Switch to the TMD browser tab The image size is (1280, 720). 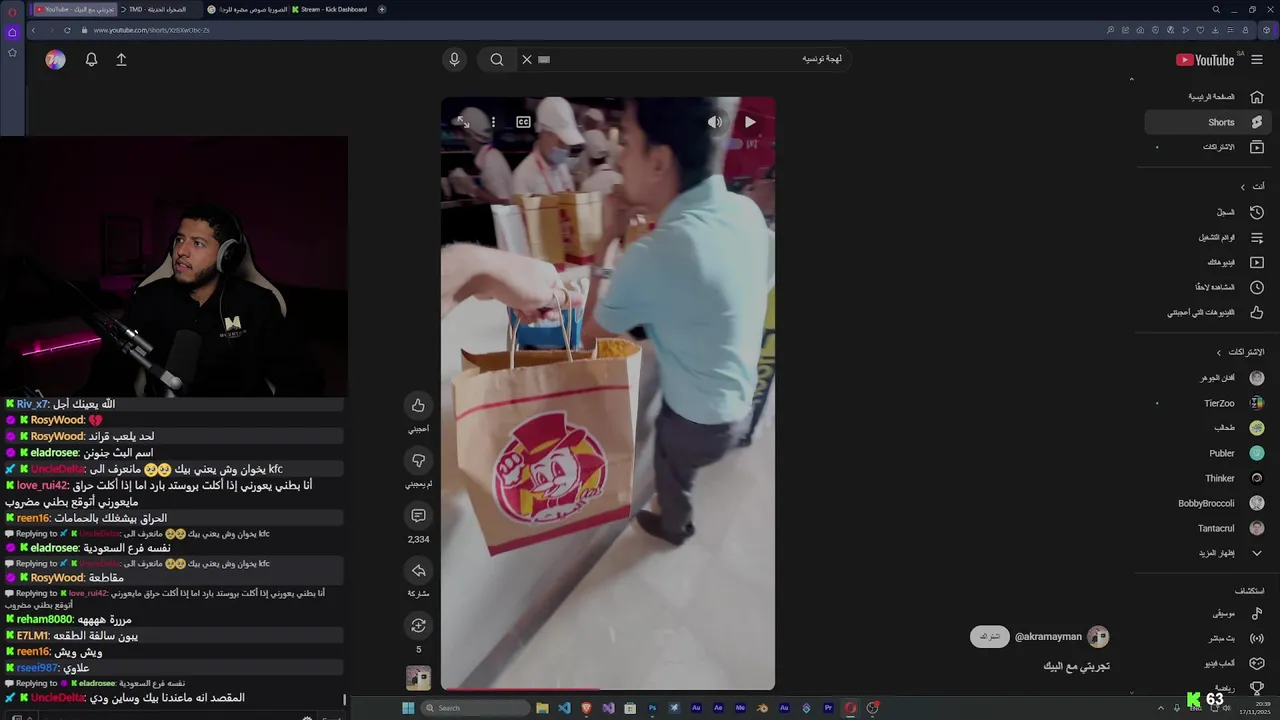158,9
